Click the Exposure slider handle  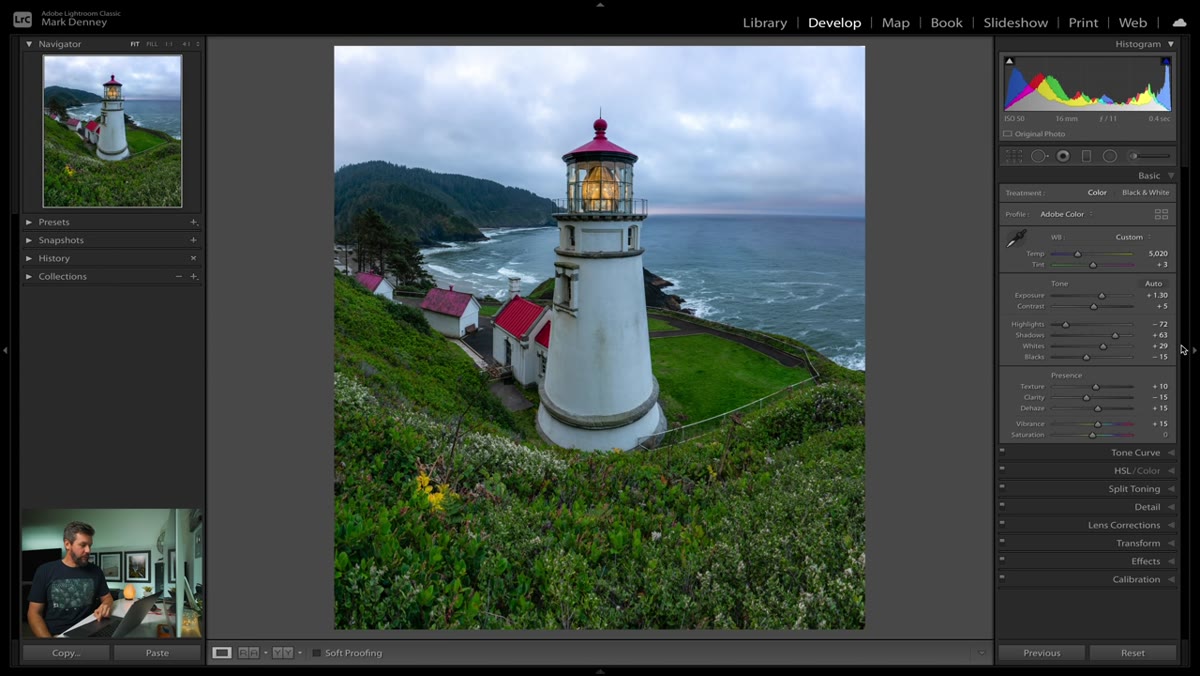point(1102,296)
